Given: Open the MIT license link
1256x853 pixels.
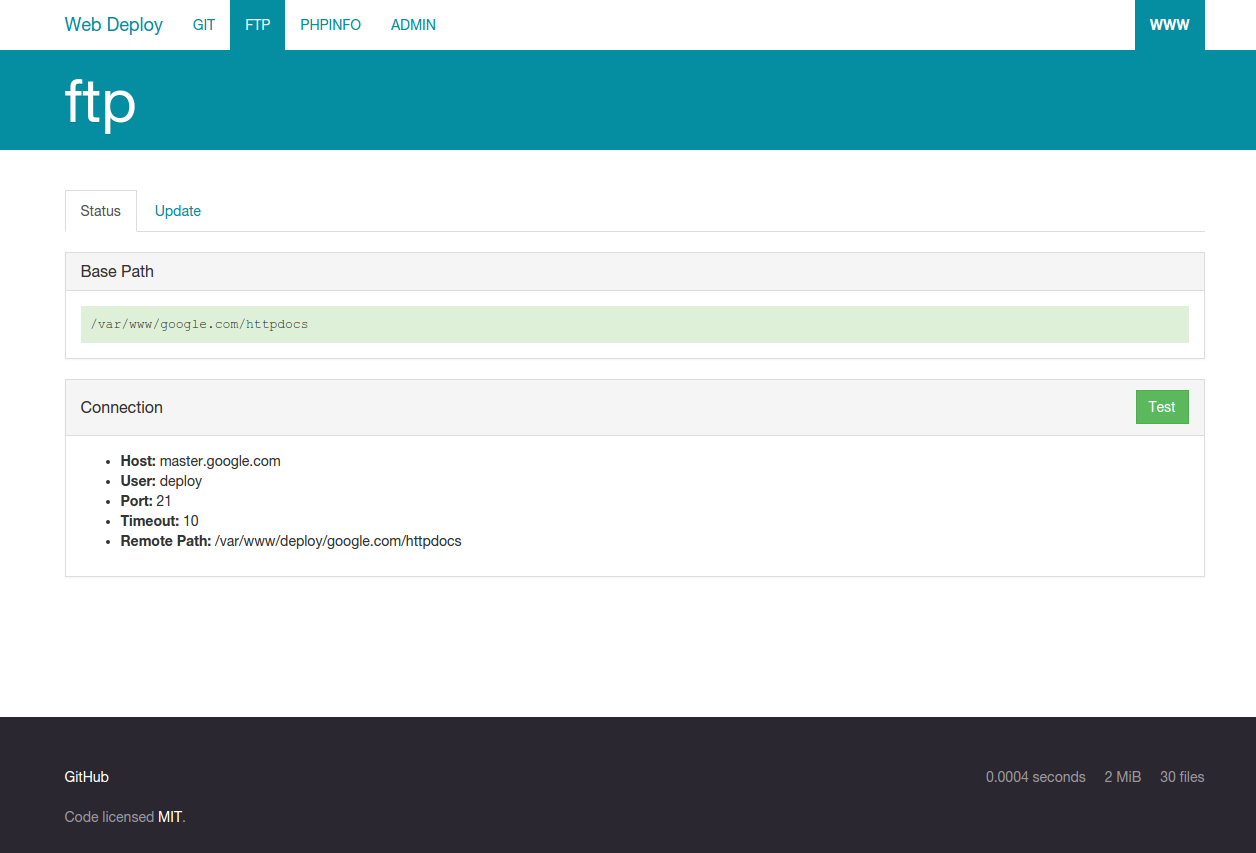Looking at the screenshot, I should [170, 817].
